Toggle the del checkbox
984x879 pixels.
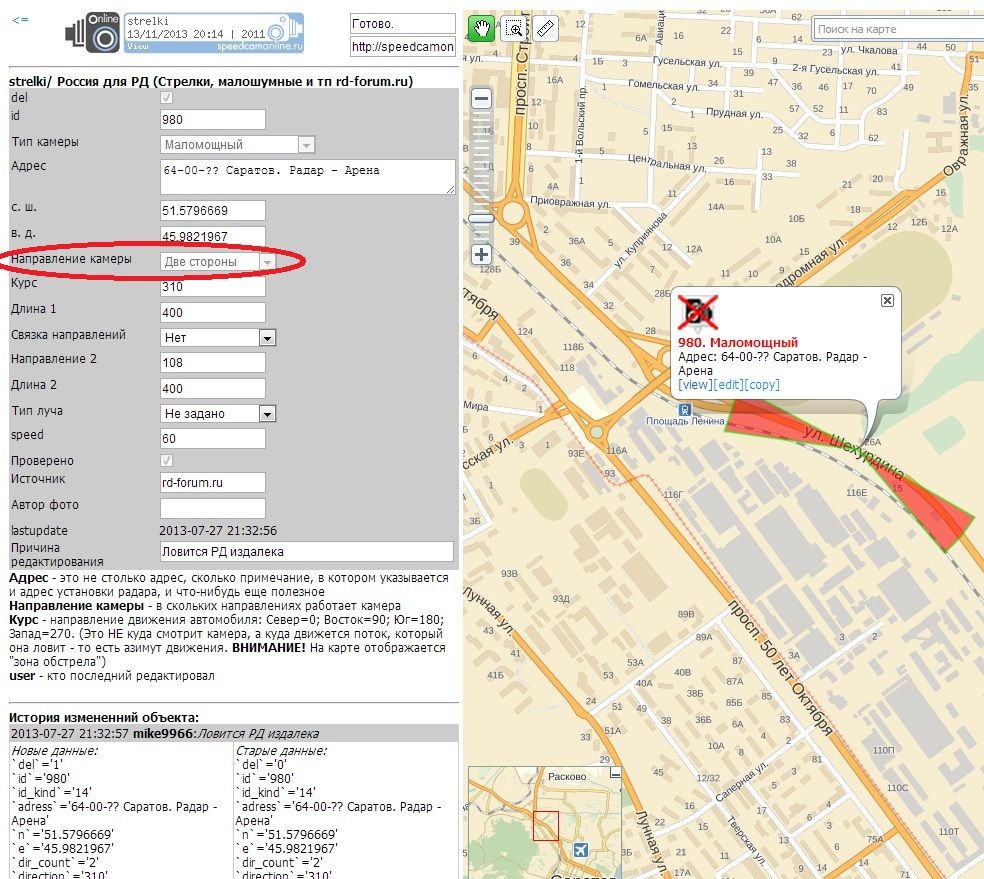tap(167, 98)
